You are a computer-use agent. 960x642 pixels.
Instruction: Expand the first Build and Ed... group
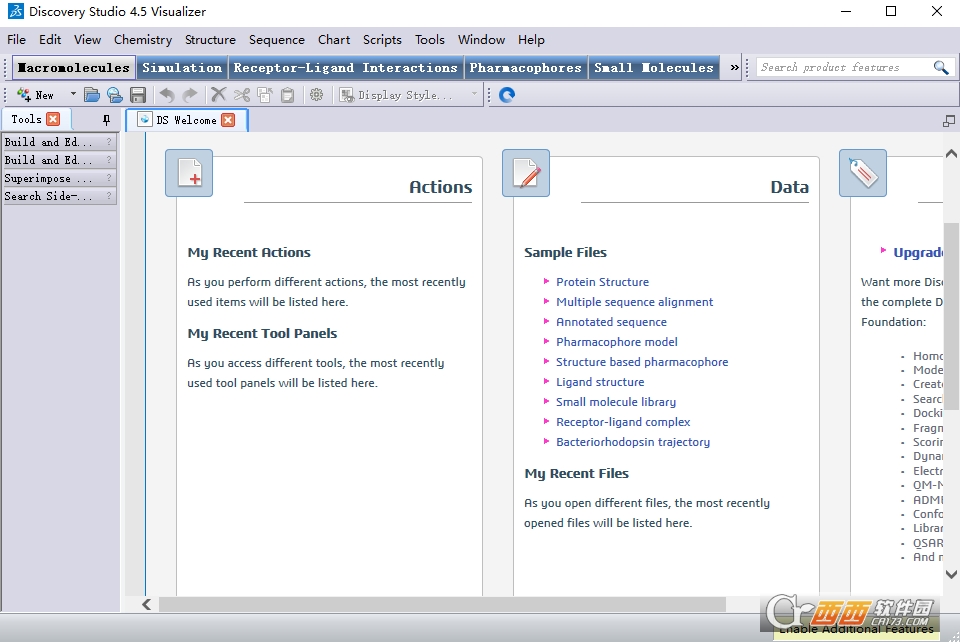coord(59,142)
